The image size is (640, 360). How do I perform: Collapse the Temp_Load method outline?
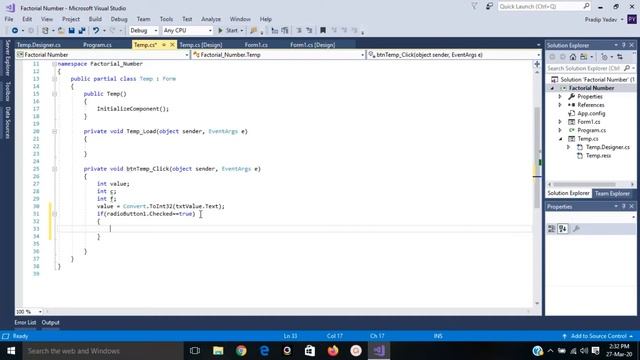click(54, 131)
